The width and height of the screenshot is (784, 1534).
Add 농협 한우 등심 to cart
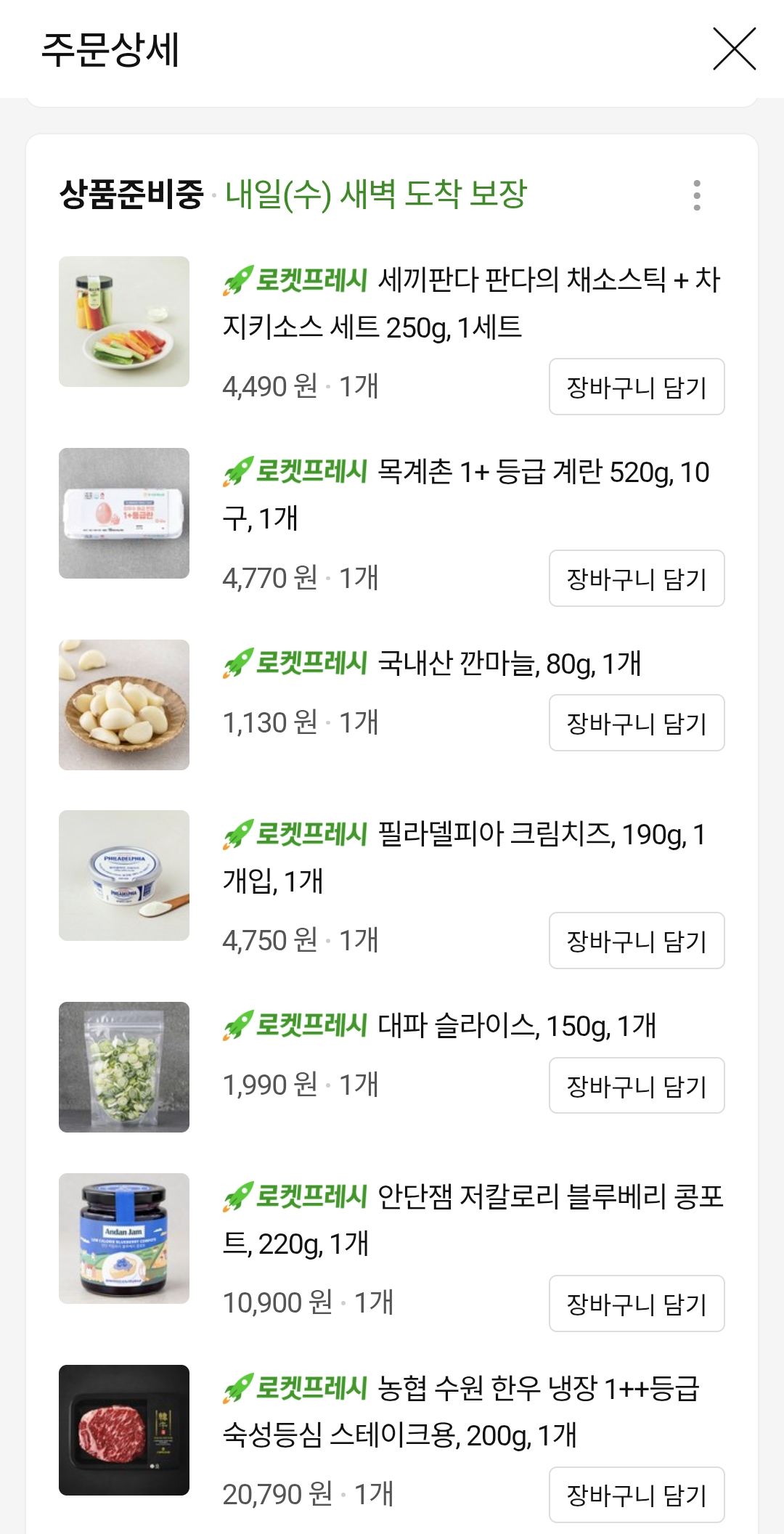[637, 1495]
